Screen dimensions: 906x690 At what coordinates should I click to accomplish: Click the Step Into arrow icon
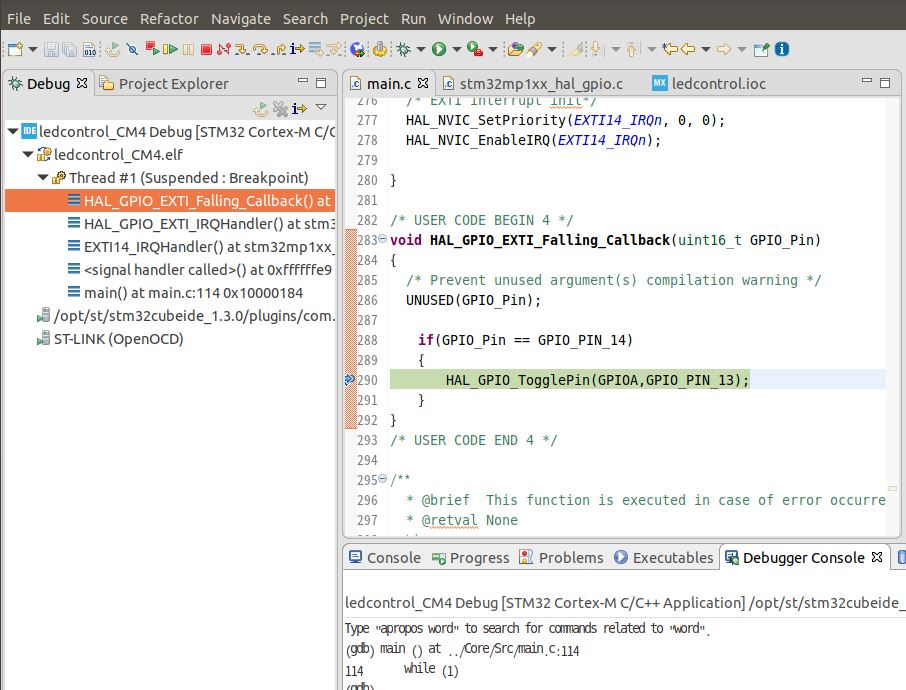pos(242,49)
